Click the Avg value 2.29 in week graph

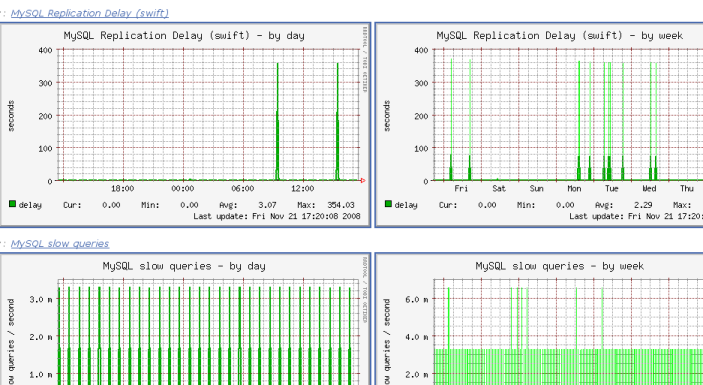pyautogui.click(x=643, y=205)
